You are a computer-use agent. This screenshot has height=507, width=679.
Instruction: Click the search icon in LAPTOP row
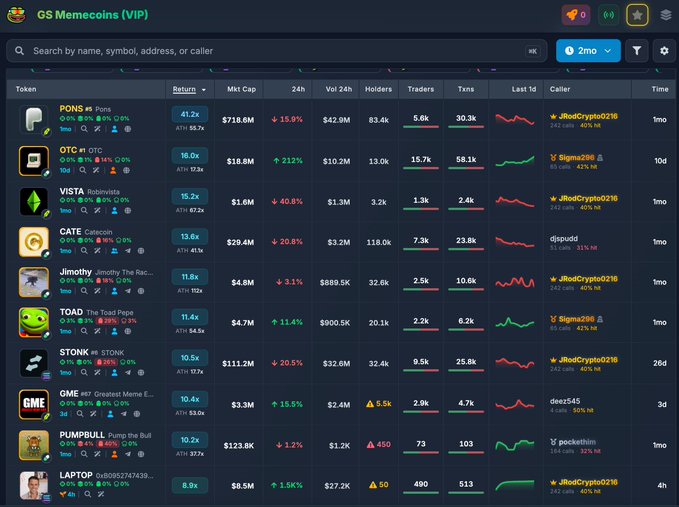(x=87, y=494)
